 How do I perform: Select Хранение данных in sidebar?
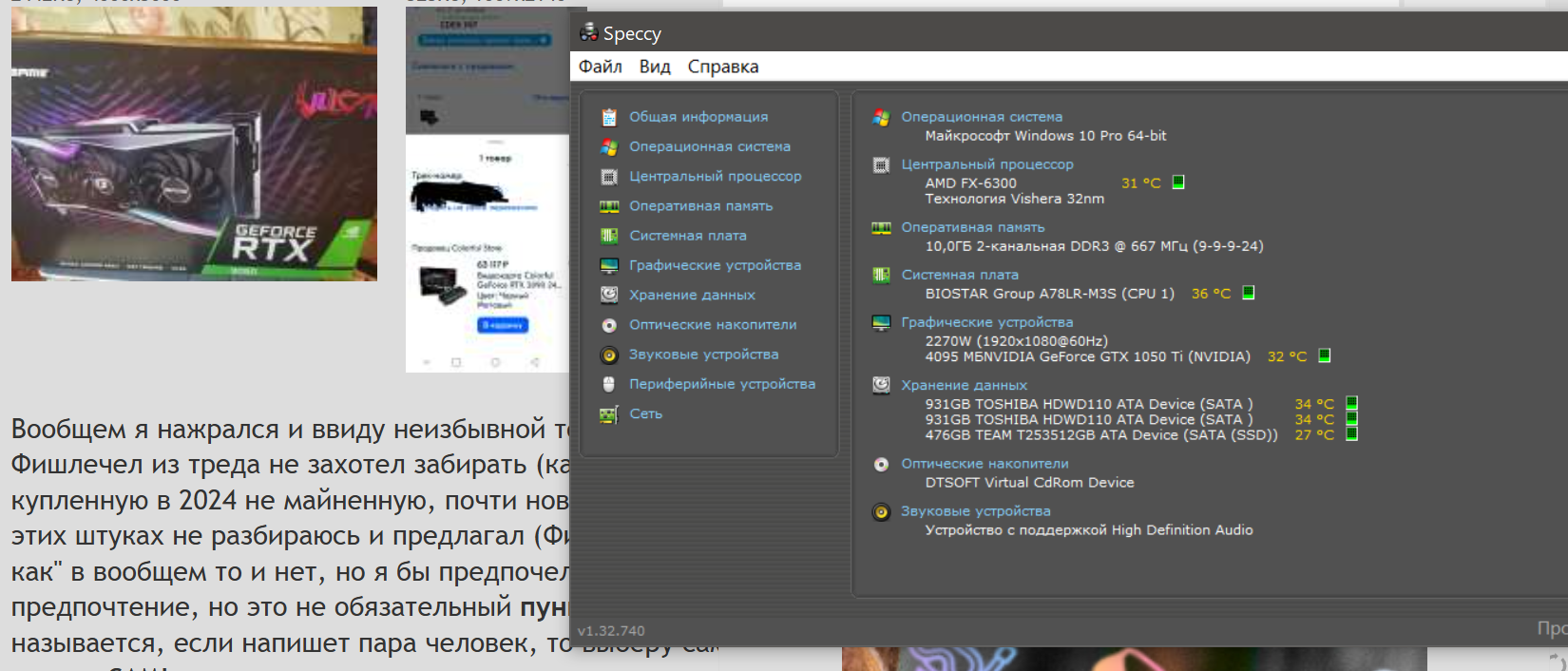point(692,295)
